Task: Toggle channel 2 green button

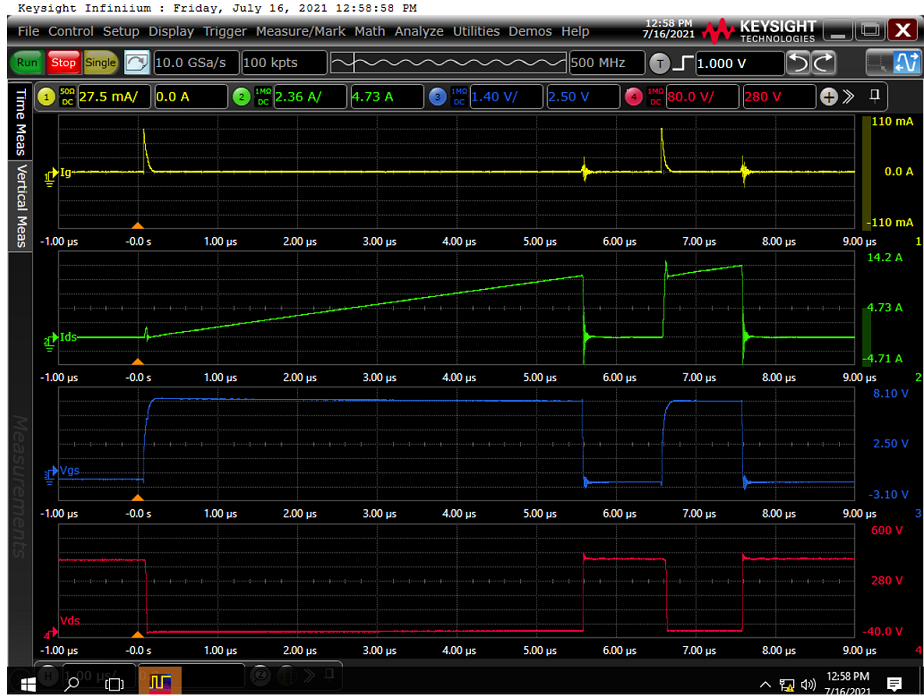Action: [241, 97]
